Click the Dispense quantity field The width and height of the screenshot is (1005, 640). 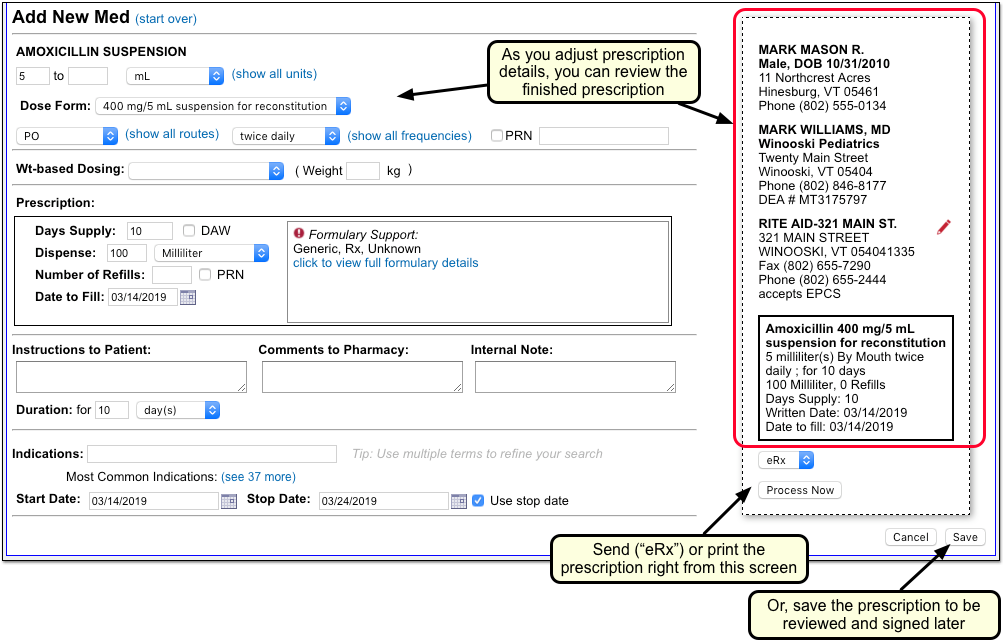(127, 253)
